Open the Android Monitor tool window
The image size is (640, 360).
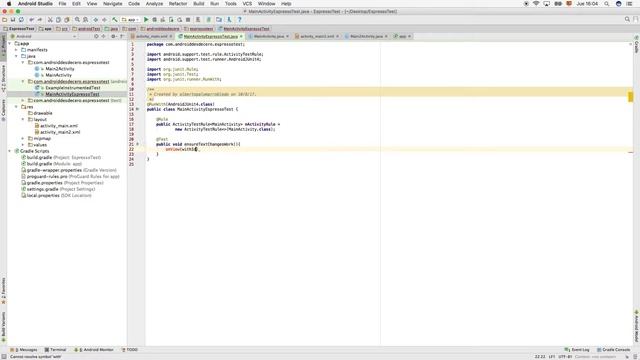94,350
